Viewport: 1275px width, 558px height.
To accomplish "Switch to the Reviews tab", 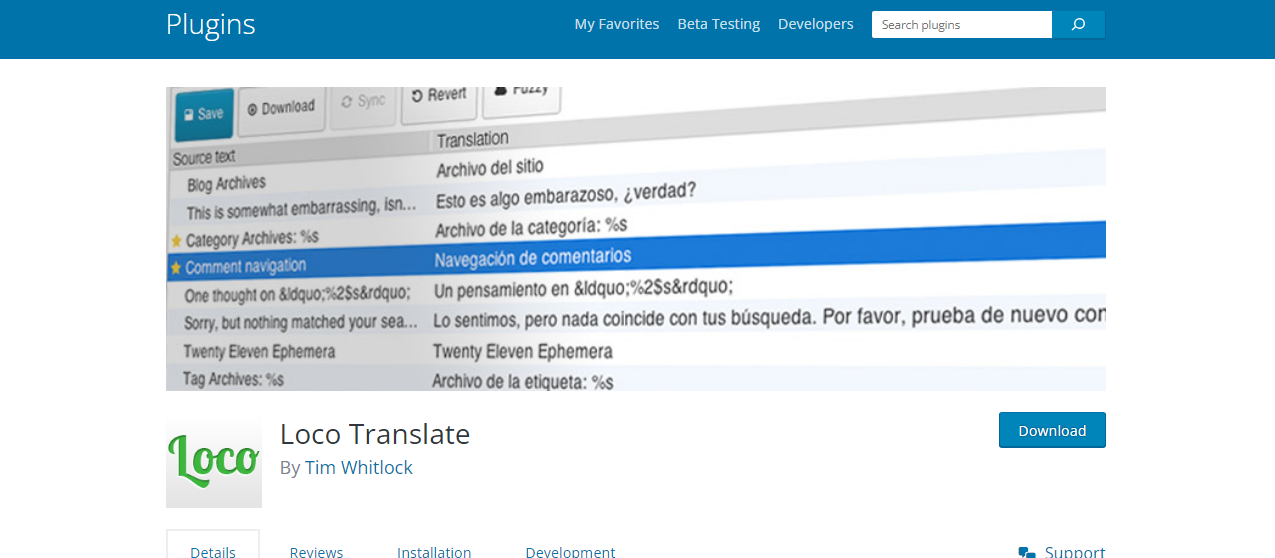I will [316, 551].
